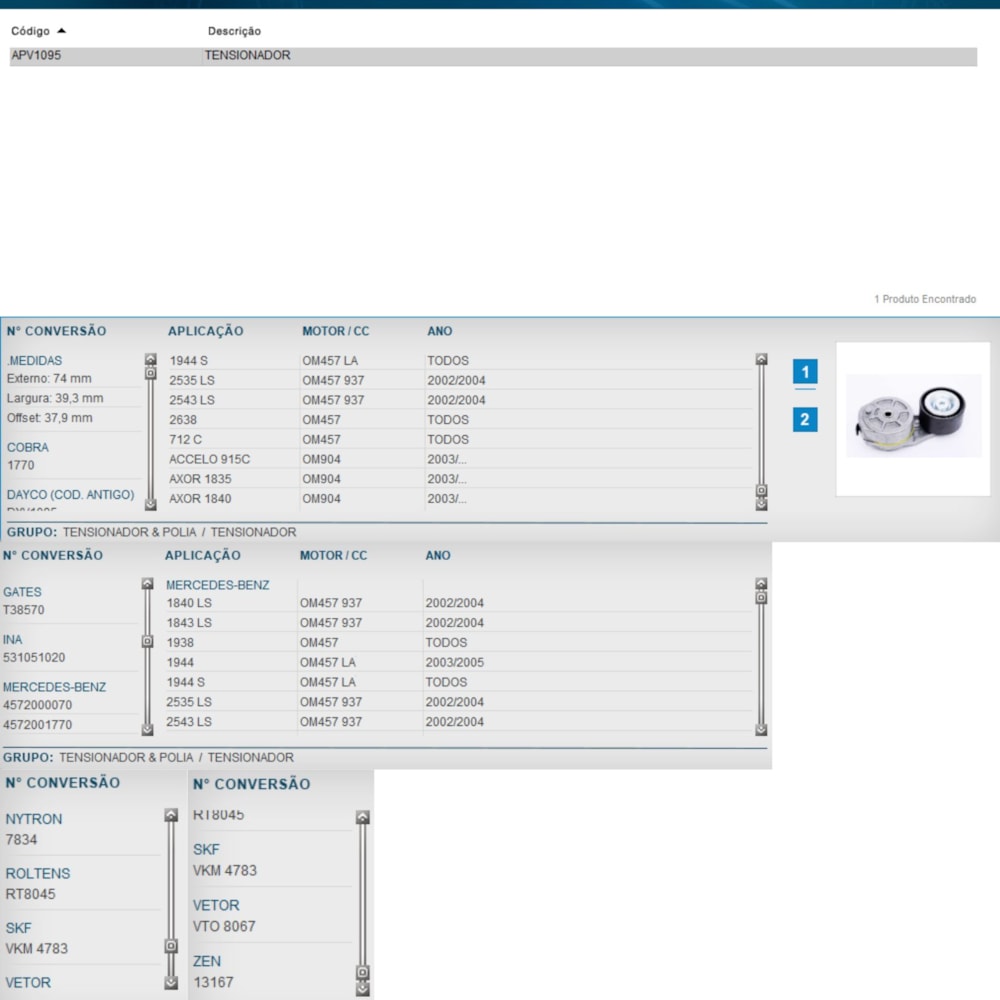Viewport: 1000px width, 1000px height.
Task: Click the Mercedes-Benz code 4572000070
Action: coord(38,705)
